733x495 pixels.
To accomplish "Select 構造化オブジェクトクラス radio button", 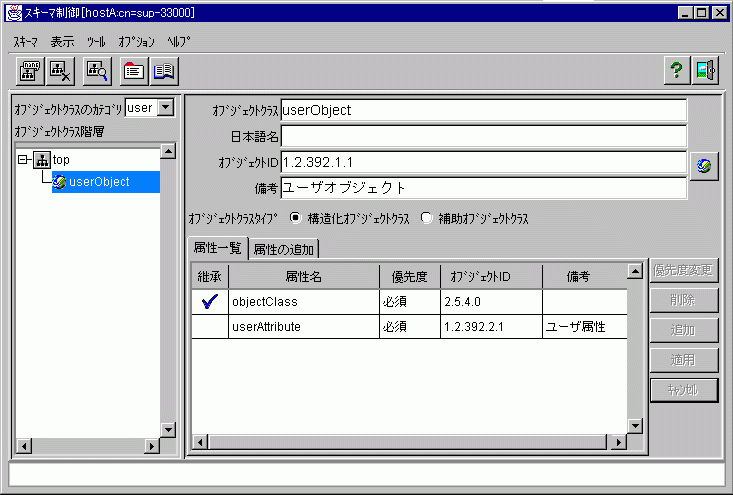I will (295, 218).
